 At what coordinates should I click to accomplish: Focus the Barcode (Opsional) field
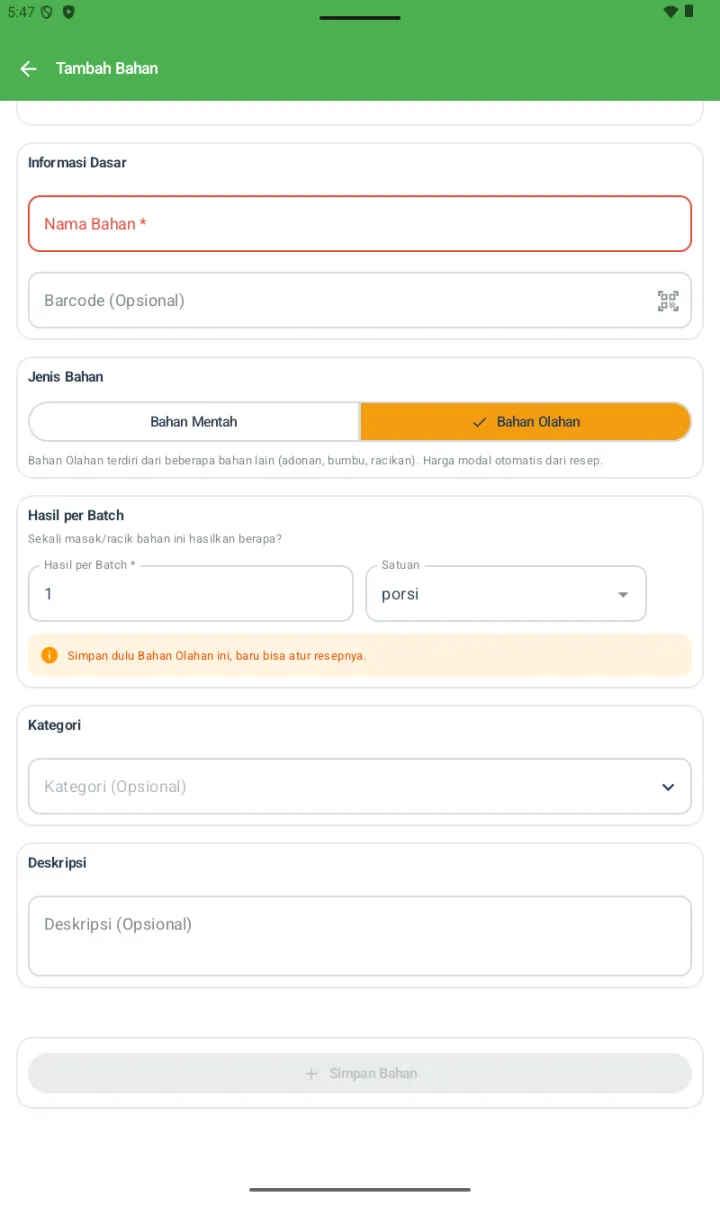(x=360, y=300)
